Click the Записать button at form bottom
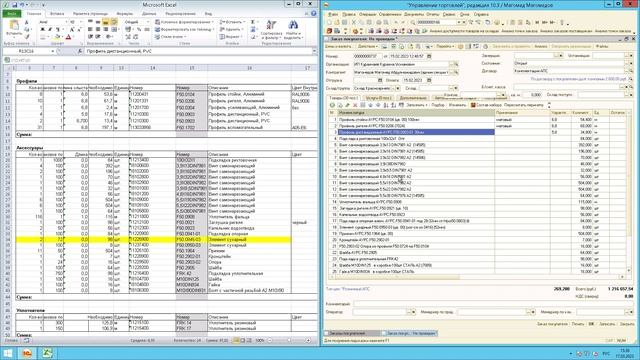Screen dimensions: 640x360 tap(607, 324)
